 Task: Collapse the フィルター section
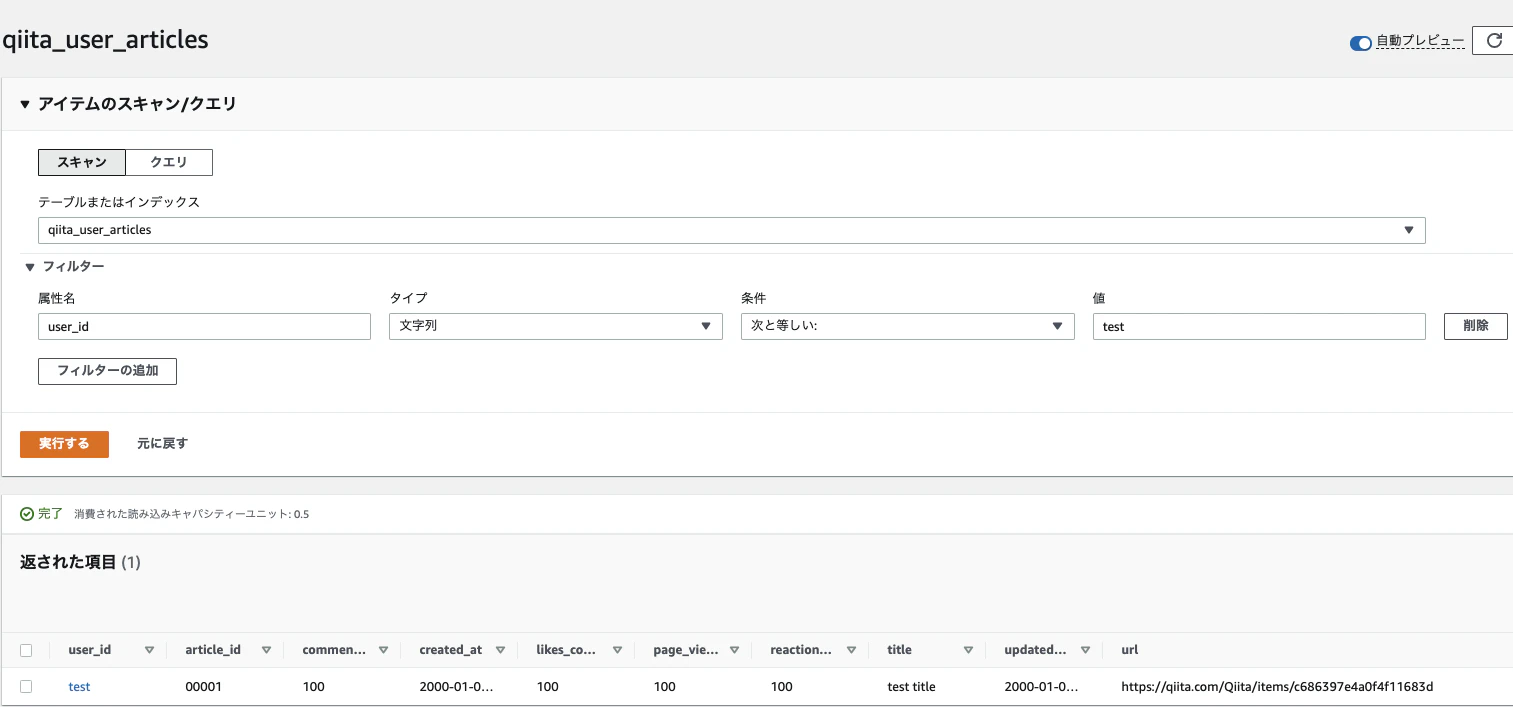(30, 267)
